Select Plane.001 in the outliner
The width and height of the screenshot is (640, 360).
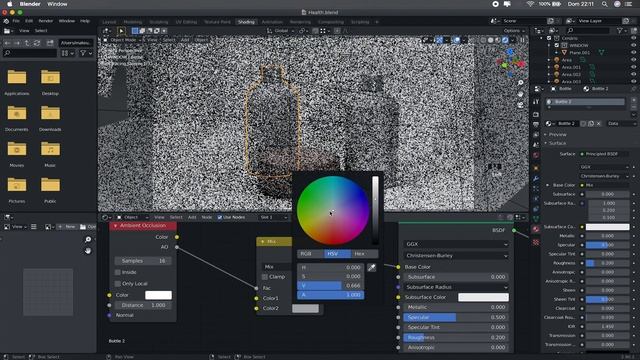[x=580, y=53]
